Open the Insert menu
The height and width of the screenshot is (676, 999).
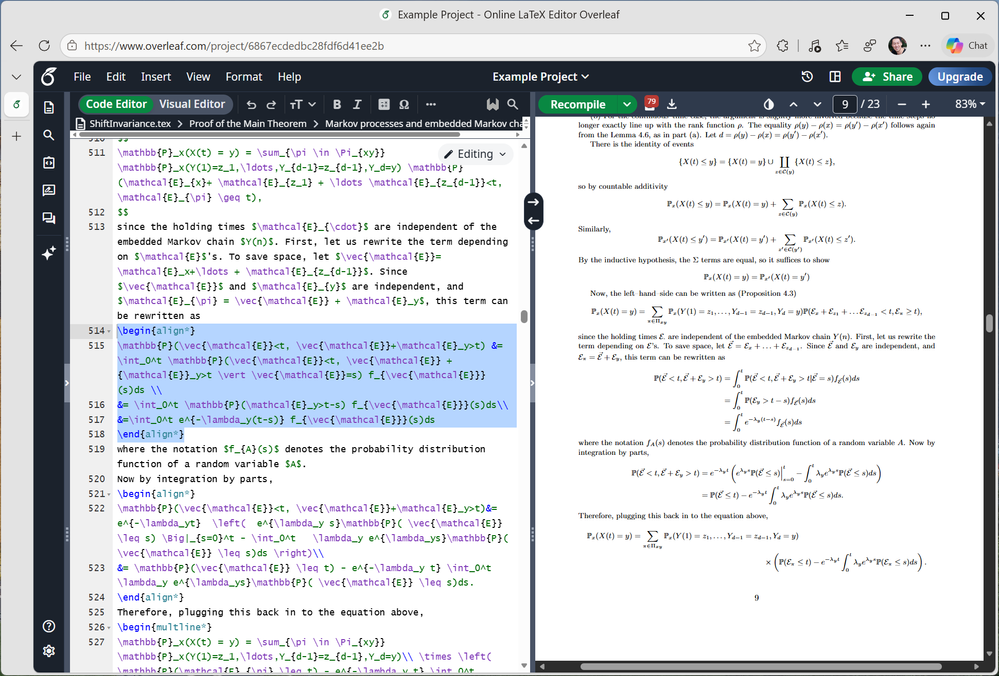tap(156, 76)
